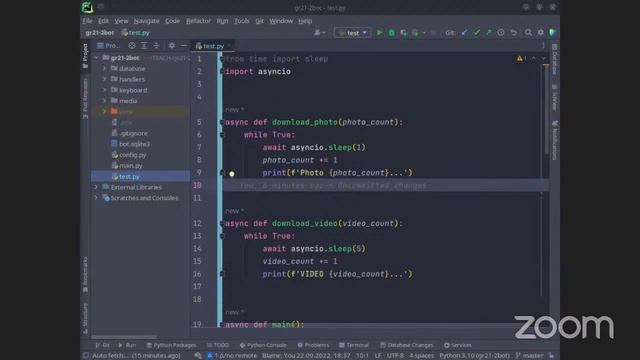The width and height of the screenshot is (640, 360).
Task: Rollback changes with the undo arrow
Action: (x=513, y=33)
